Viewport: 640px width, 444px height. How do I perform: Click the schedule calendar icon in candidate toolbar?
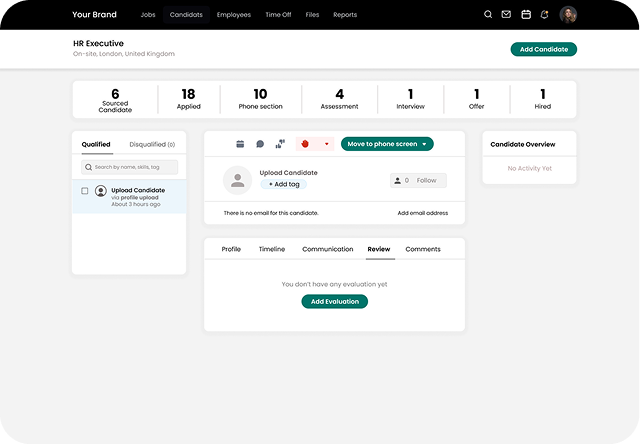pyautogui.click(x=240, y=144)
